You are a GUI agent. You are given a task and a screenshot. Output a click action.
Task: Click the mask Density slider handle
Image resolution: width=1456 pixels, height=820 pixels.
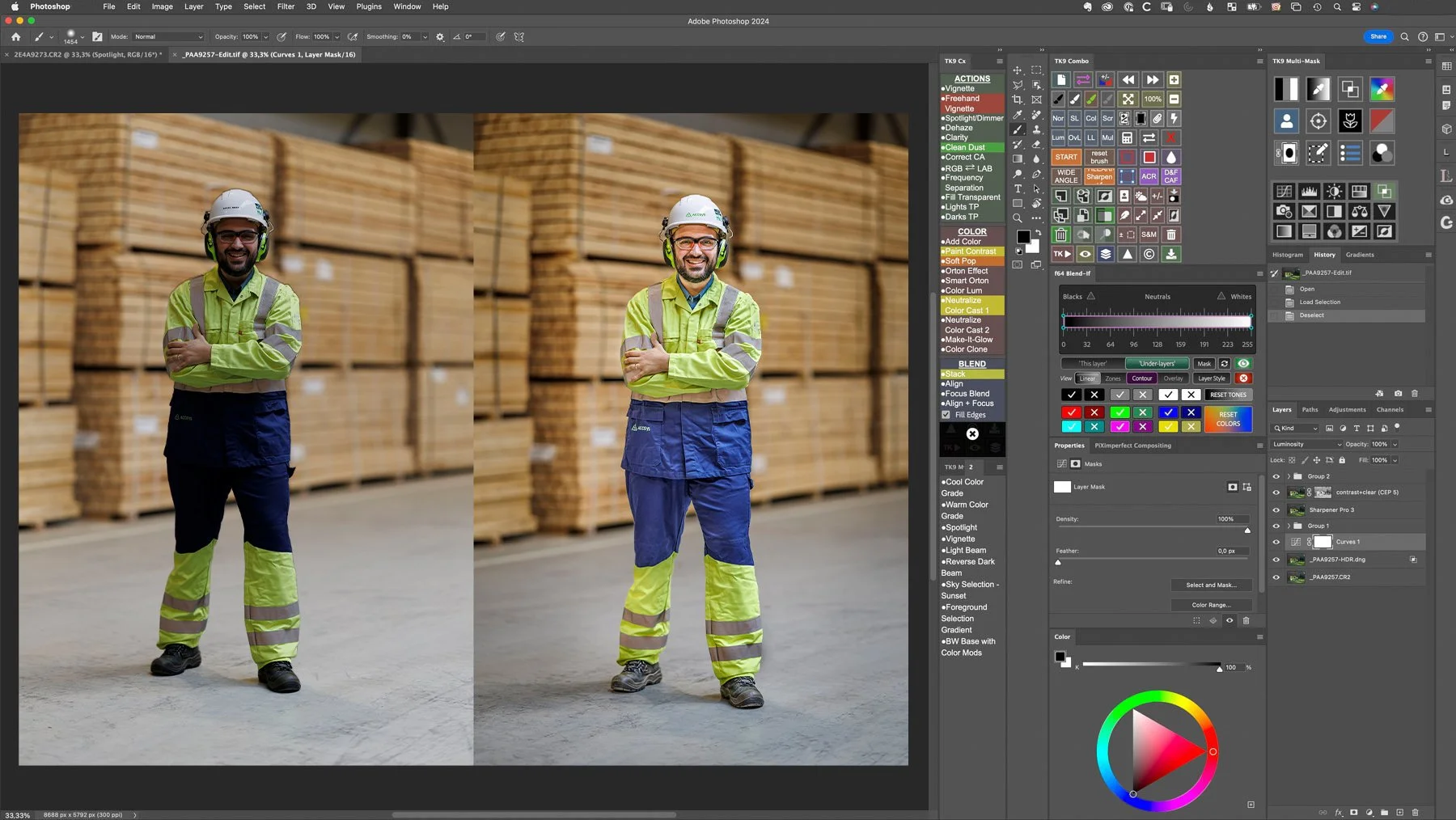pos(1247,530)
